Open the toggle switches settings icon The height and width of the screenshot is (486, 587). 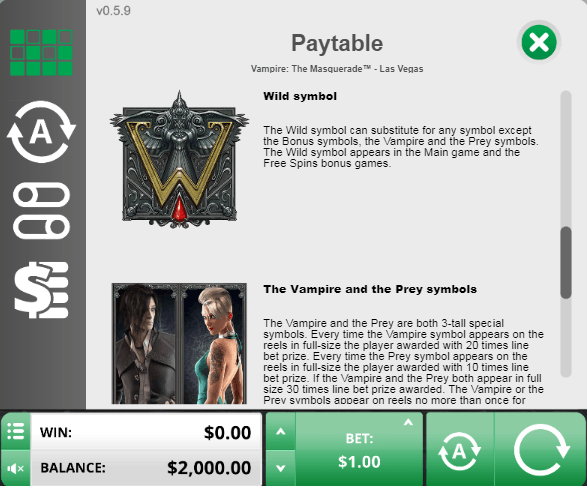coord(41,211)
